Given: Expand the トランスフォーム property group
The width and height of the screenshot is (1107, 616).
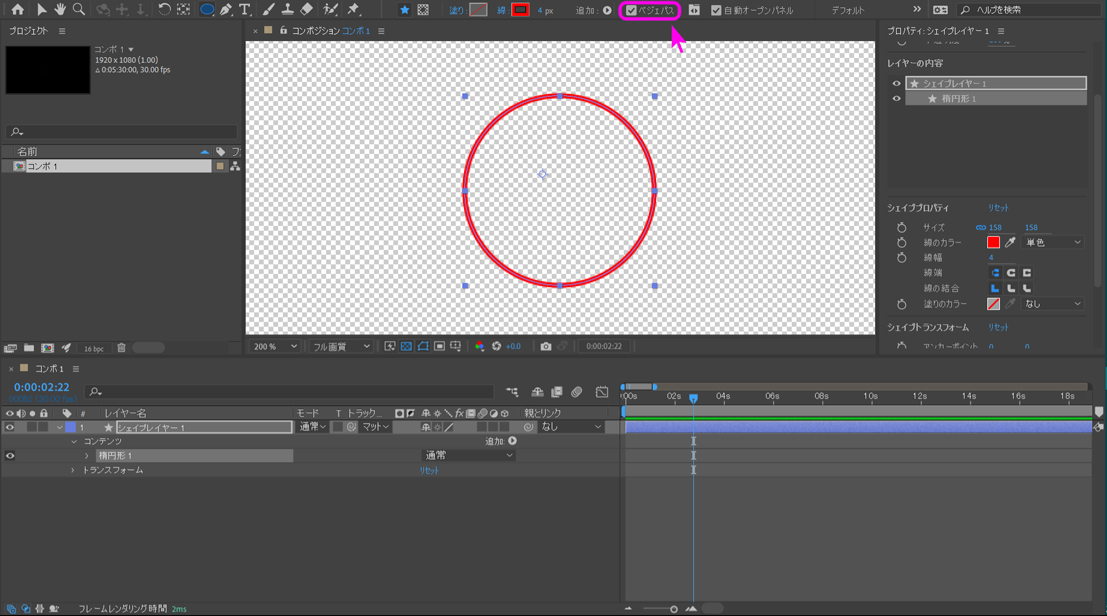Looking at the screenshot, I should point(72,470).
